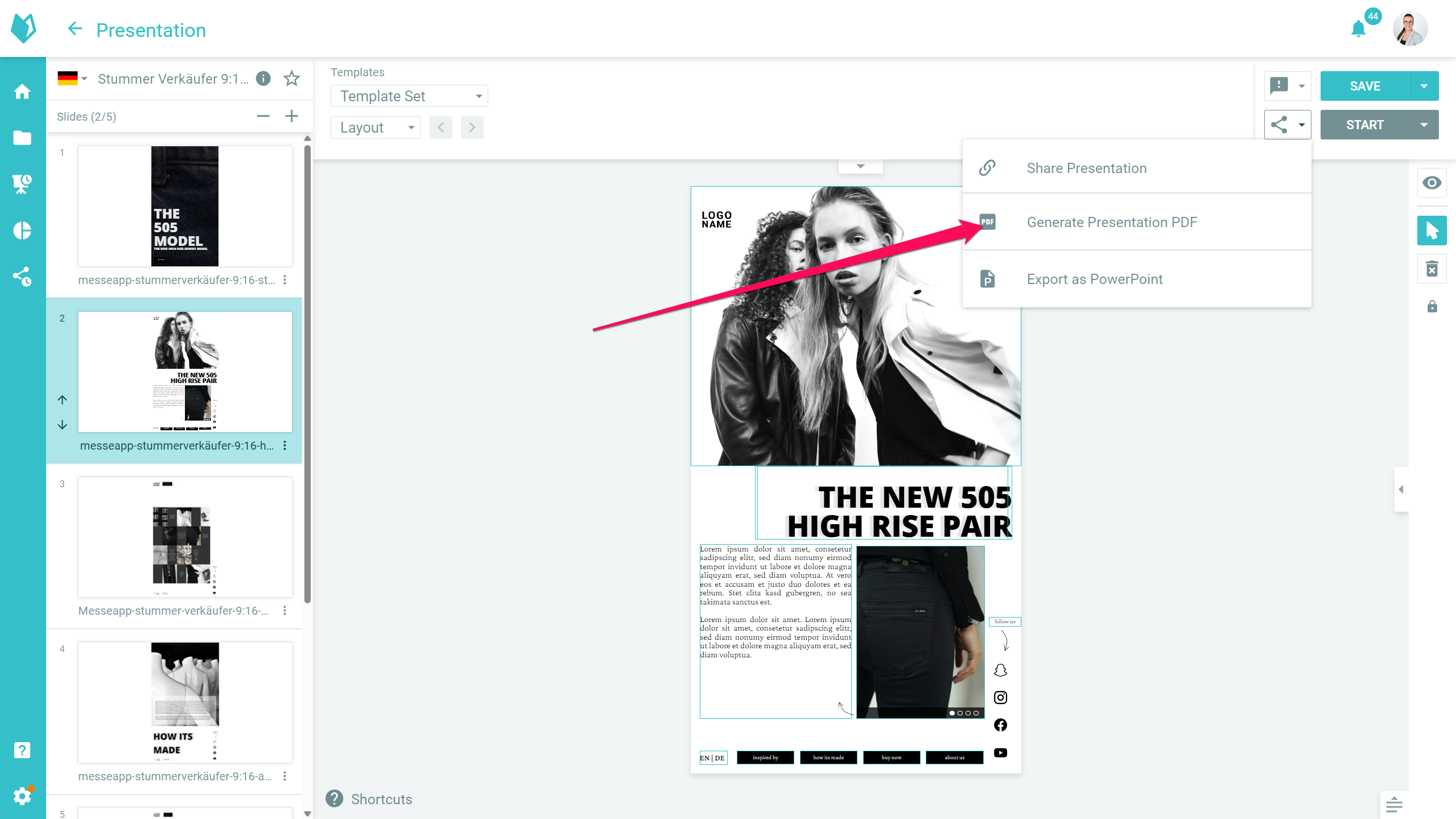This screenshot has height=819, width=1456.
Task: Go to the previous layout
Action: pos(441,127)
